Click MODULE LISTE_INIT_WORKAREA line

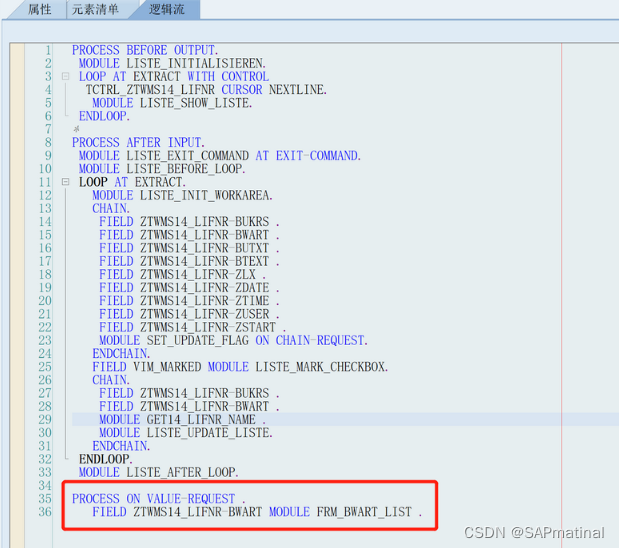182,195
